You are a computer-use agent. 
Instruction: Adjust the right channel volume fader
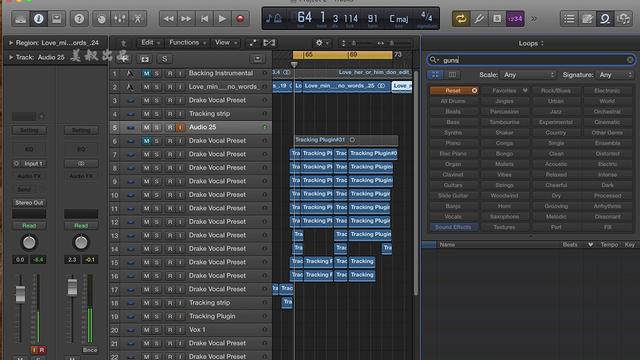tap(72, 287)
